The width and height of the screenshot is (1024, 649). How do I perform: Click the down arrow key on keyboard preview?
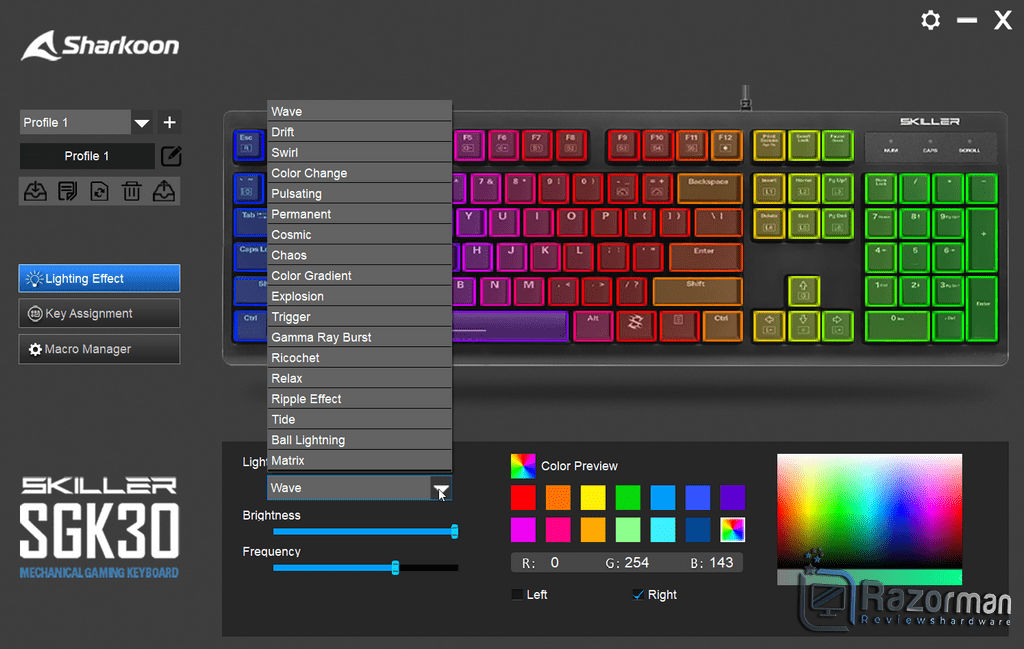pos(803,325)
